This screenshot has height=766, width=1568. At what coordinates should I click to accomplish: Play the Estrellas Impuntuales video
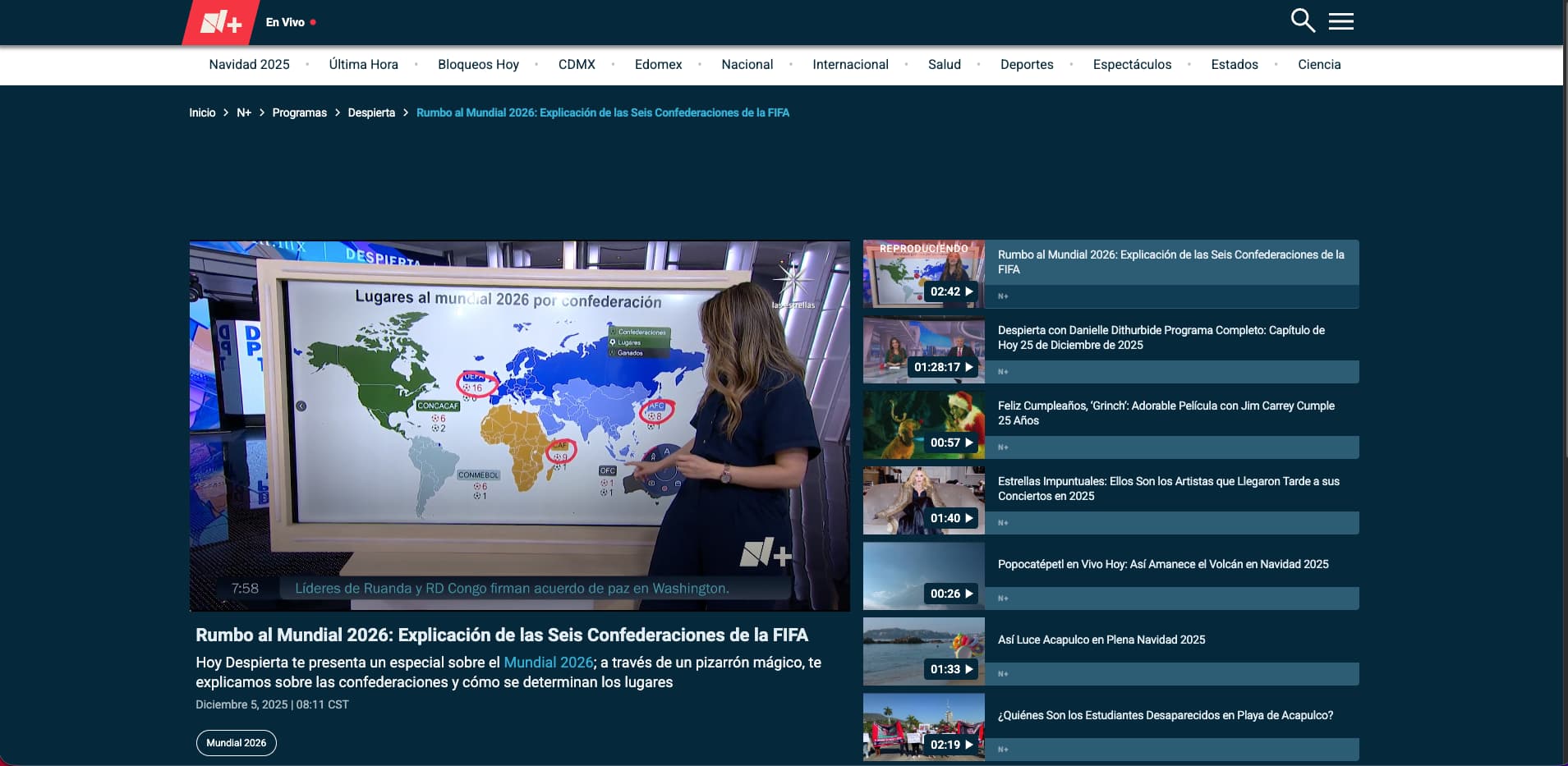pyautogui.click(x=923, y=500)
